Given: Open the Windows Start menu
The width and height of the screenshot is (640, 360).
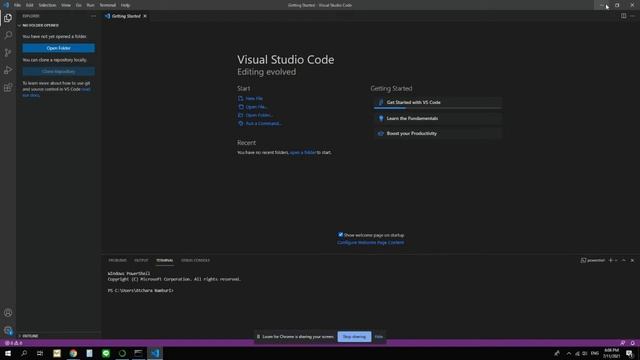Looking at the screenshot, I should coord(8,353).
